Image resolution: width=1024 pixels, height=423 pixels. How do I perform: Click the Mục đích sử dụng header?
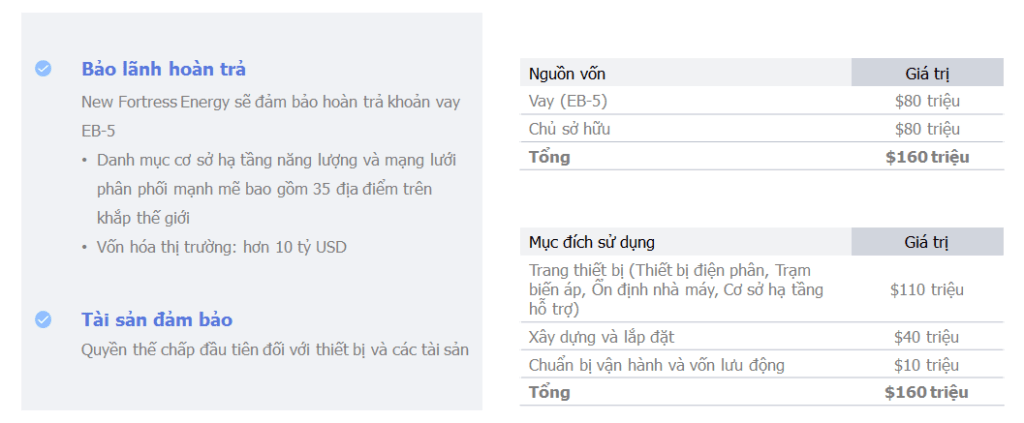point(592,242)
